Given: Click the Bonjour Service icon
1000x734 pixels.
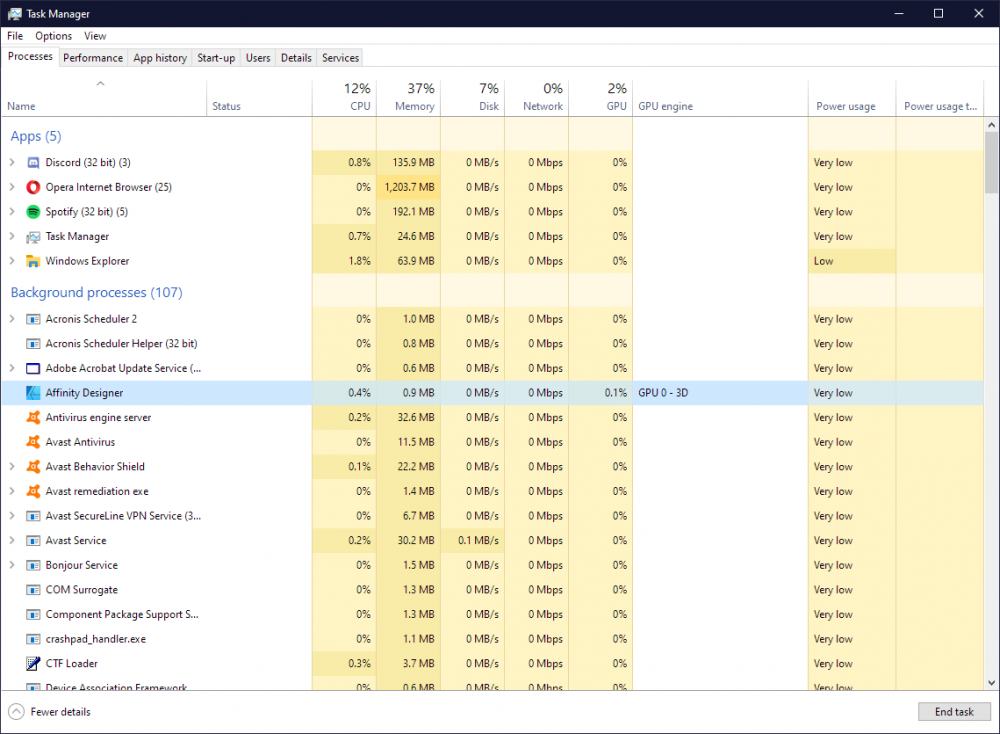Looking at the screenshot, I should 35,564.
